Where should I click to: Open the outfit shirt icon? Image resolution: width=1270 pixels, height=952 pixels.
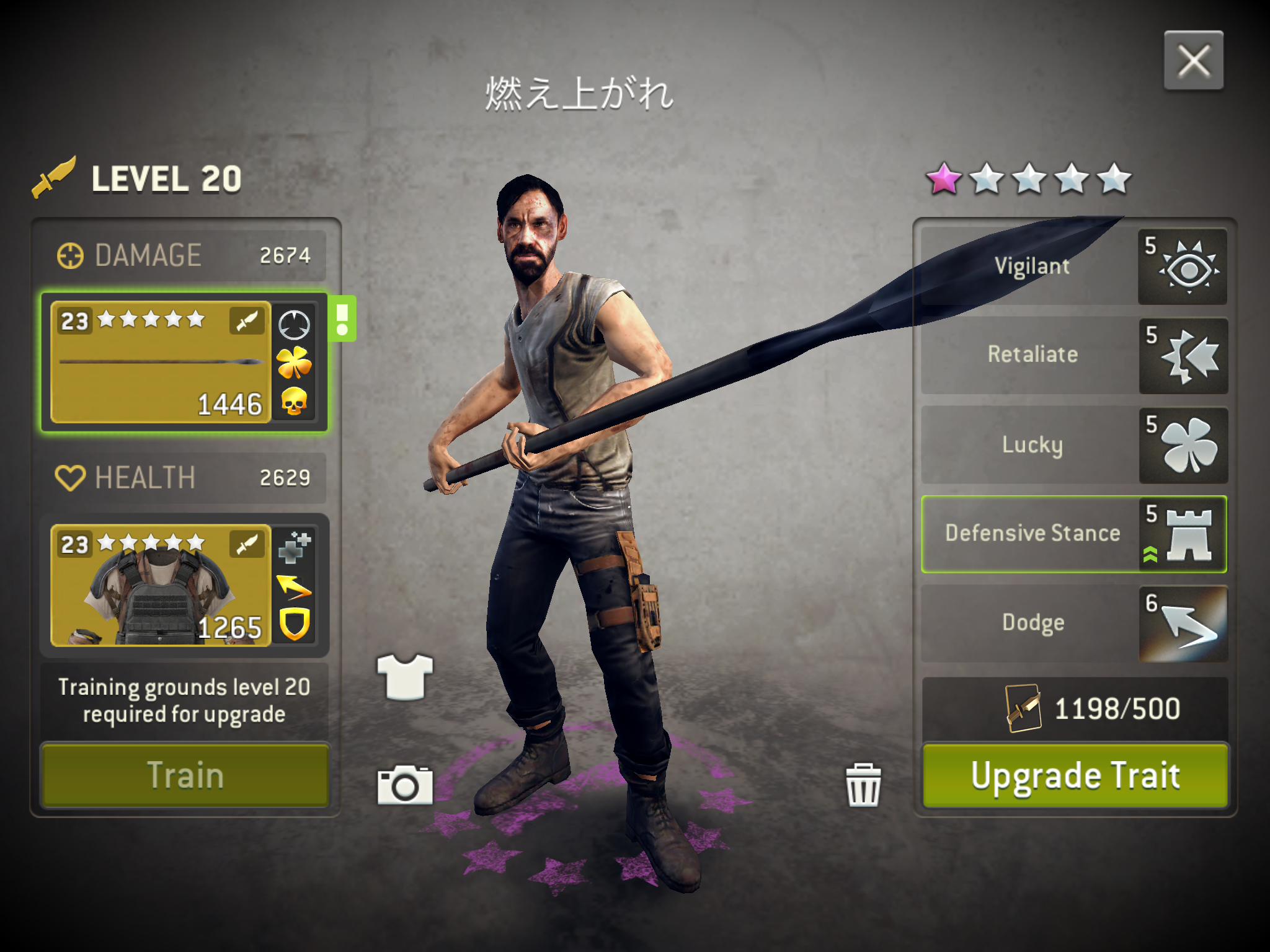(x=405, y=676)
